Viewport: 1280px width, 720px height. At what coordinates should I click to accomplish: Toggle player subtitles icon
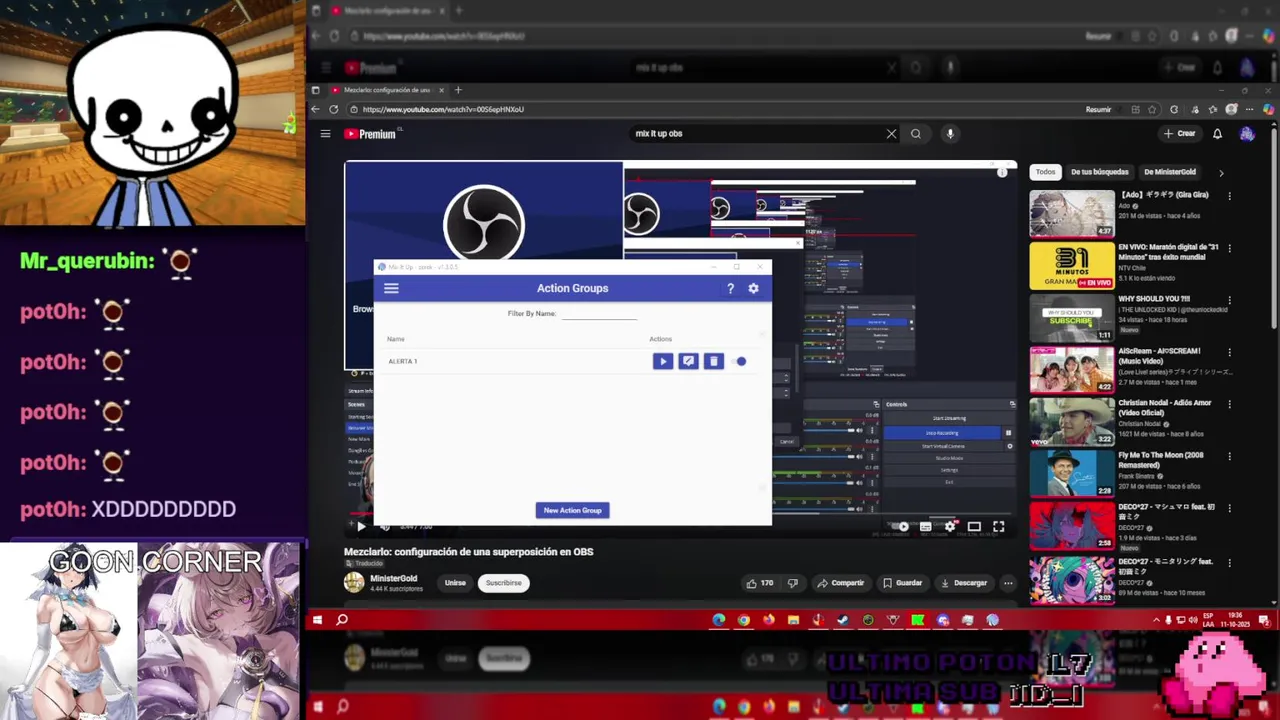pyautogui.click(x=926, y=526)
